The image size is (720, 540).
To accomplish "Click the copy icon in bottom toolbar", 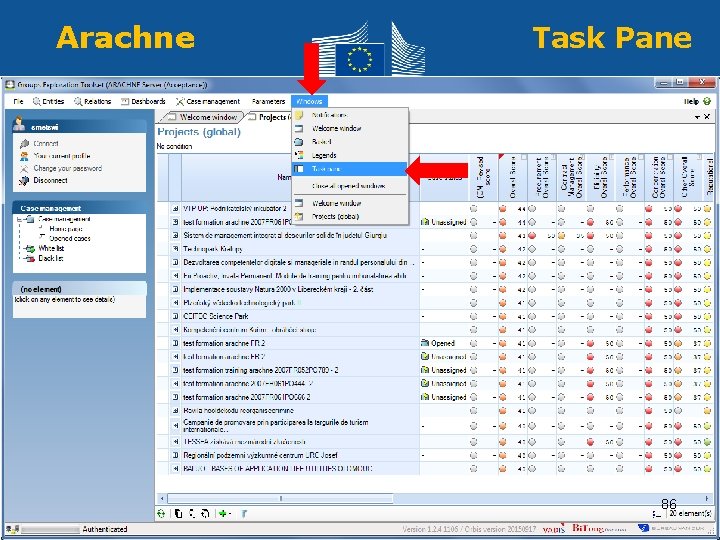I will [179, 513].
